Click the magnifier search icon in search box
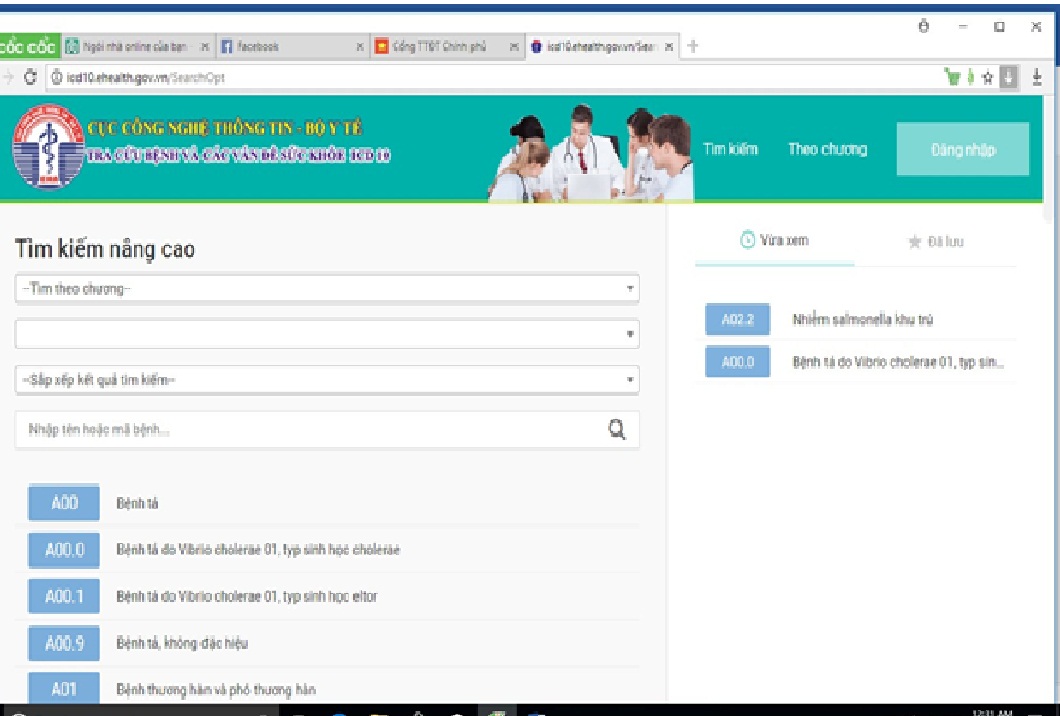The image size is (1060, 716). pyautogui.click(x=617, y=429)
